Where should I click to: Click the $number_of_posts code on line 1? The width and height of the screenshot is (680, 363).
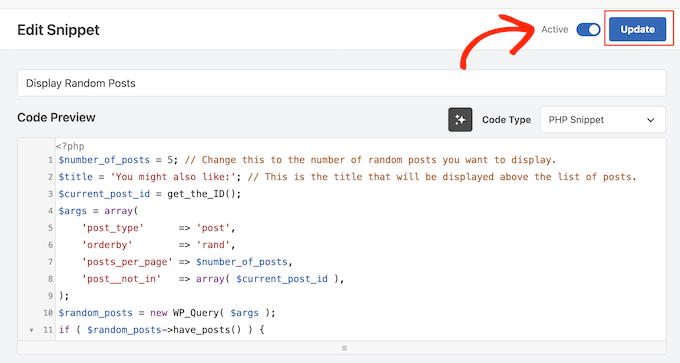point(104,160)
